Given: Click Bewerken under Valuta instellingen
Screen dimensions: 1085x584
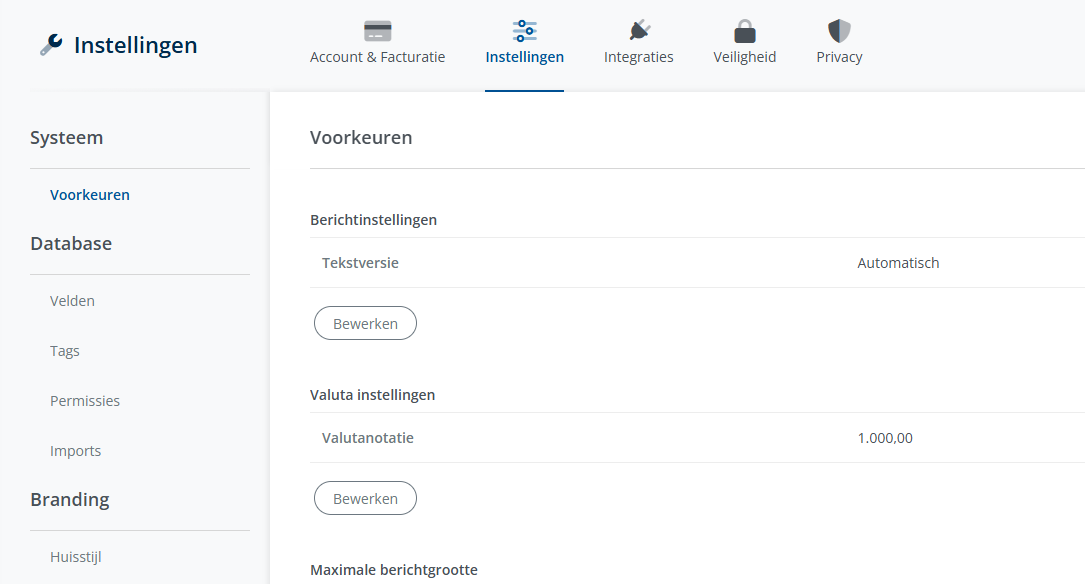Looking at the screenshot, I should [x=365, y=498].
